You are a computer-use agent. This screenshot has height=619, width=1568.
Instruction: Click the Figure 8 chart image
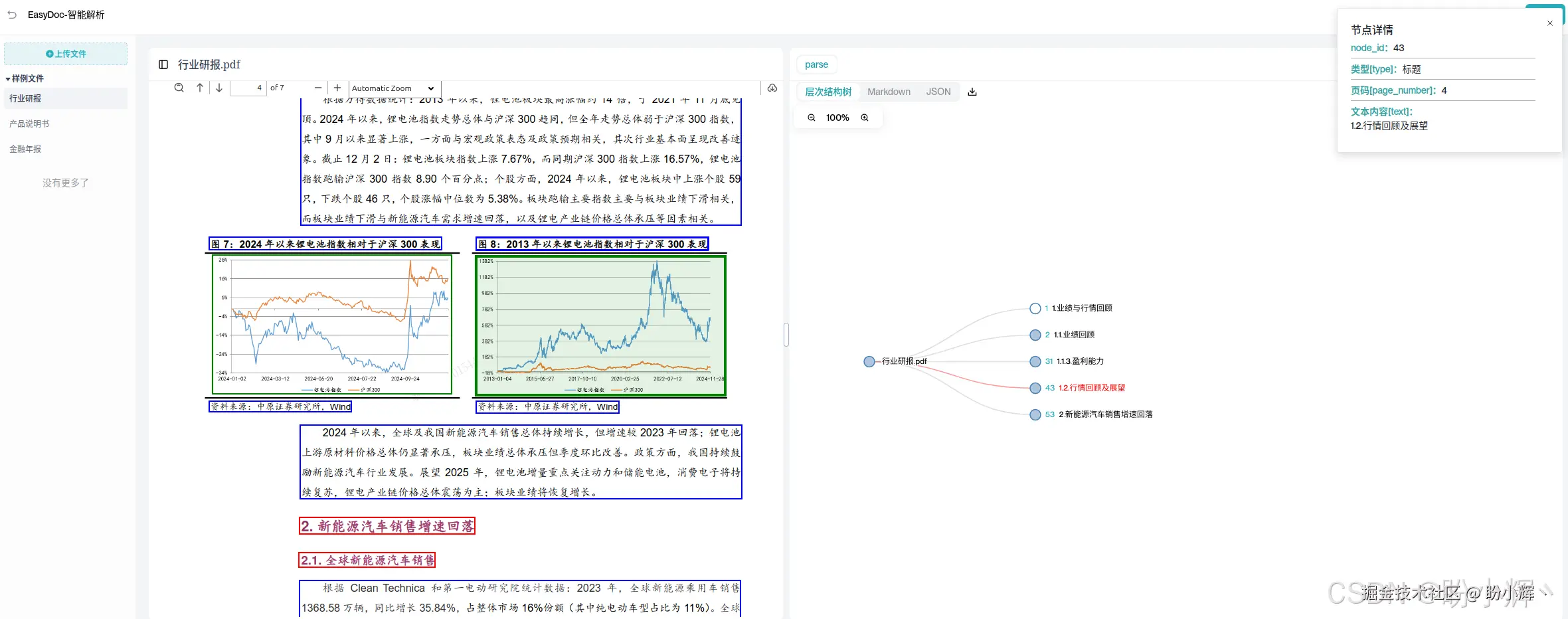coord(601,325)
